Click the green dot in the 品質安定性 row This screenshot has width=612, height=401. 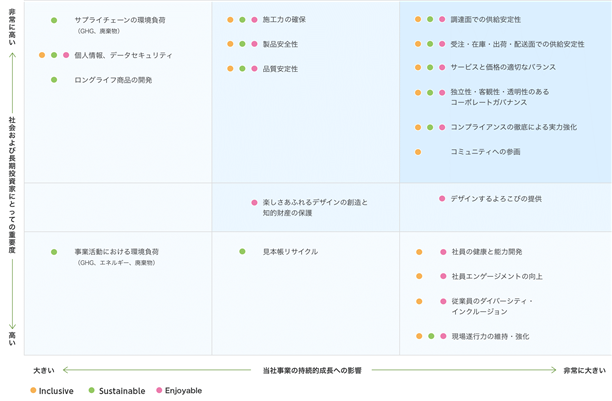pyautogui.click(x=242, y=69)
